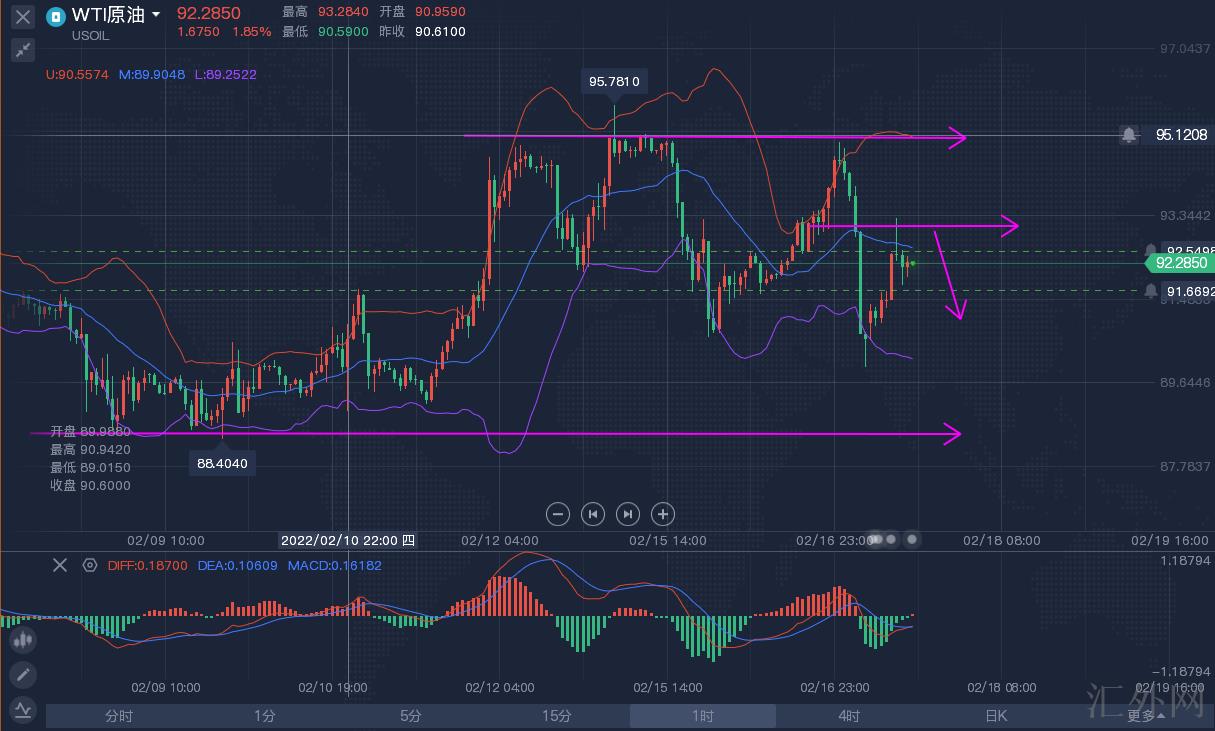Open the indicators line icon at bottom left
Image resolution: width=1215 pixels, height=731 pixels.
23,709
